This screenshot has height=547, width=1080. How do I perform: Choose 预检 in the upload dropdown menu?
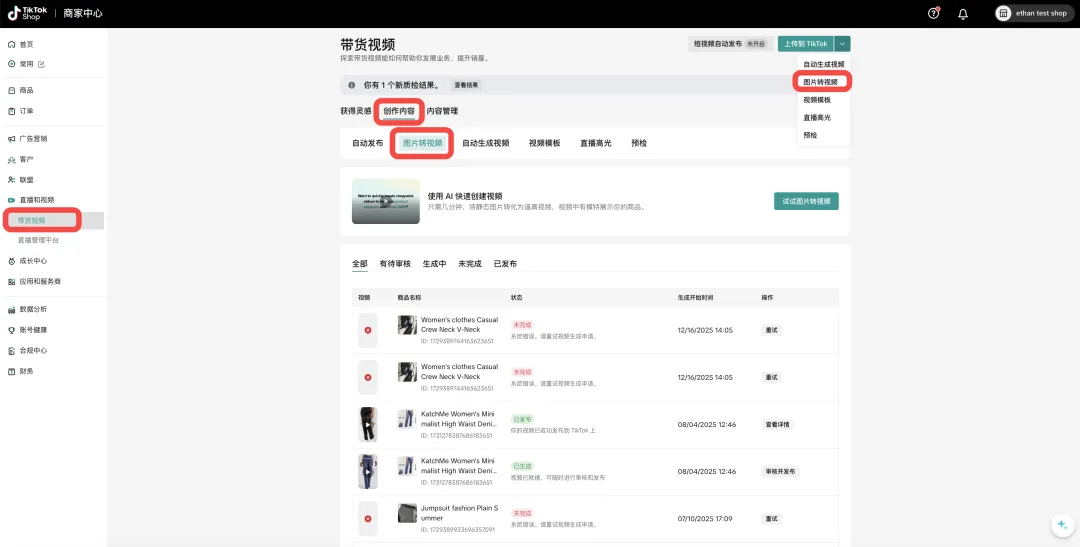pos(810,136)
